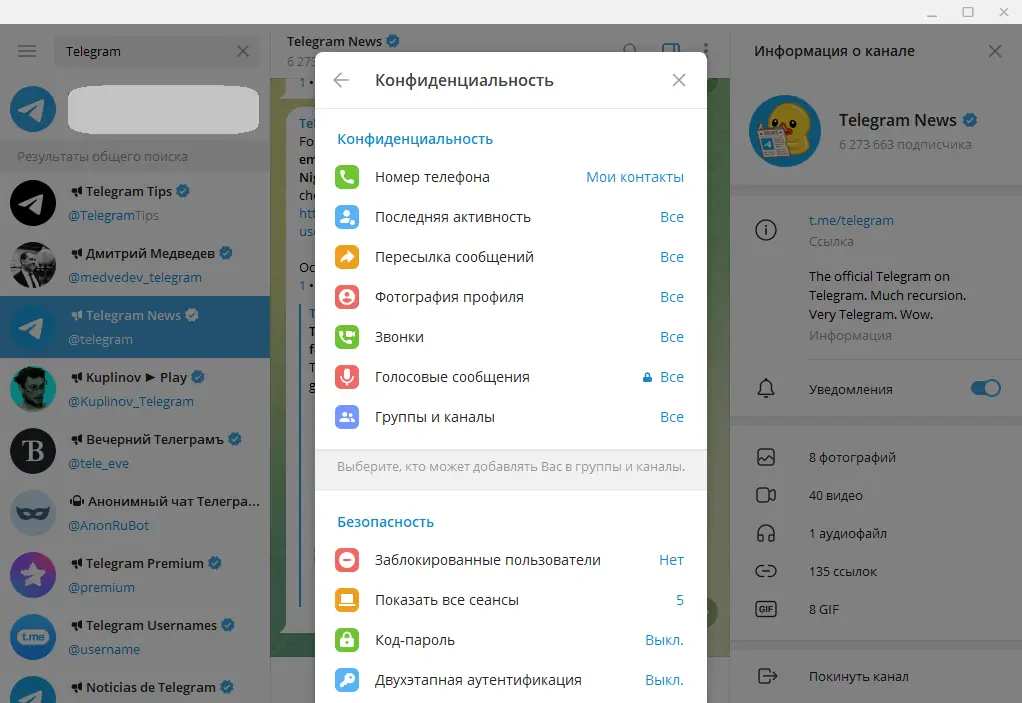This screenshot has height=703, width=1022.
Task: Click the Вечерний Телеграмъ B avatar
Action: 33,451
